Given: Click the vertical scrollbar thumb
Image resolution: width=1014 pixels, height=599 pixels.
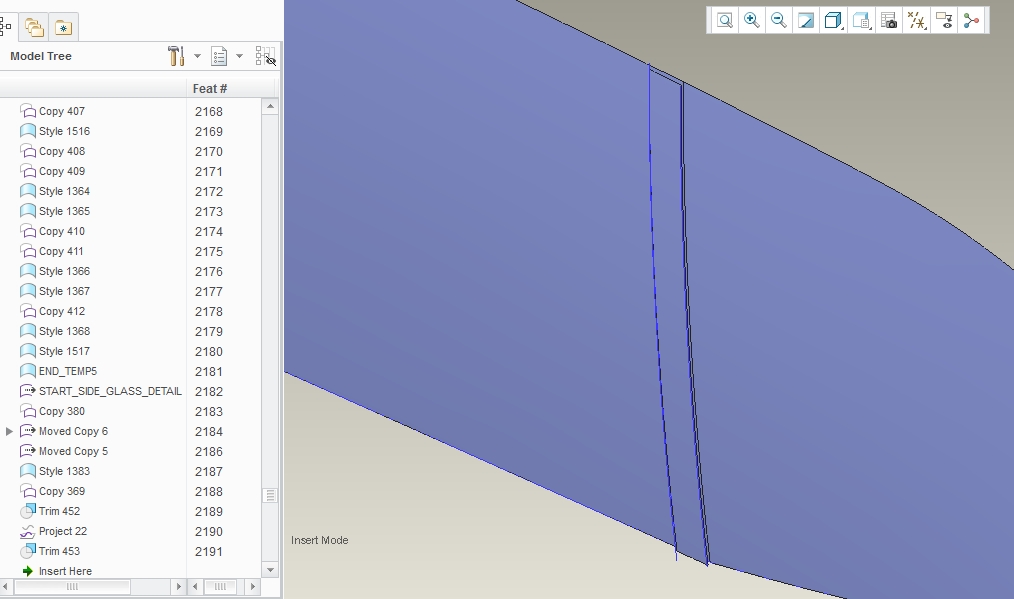Looking at the screenshot, I should (x=270, y=496).
